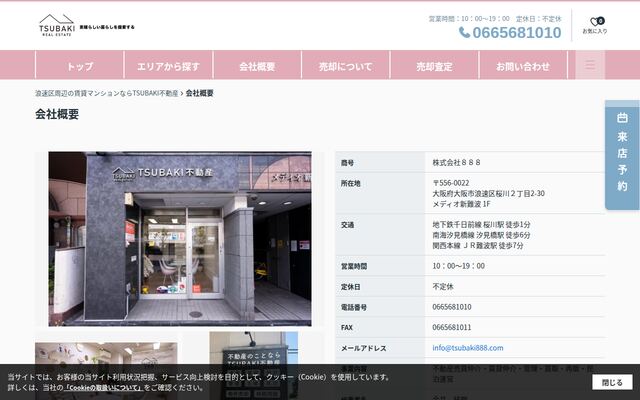Click email link info@tsubaki888.com
Screen dimensions: 640x400
click(x=468, y=348)
